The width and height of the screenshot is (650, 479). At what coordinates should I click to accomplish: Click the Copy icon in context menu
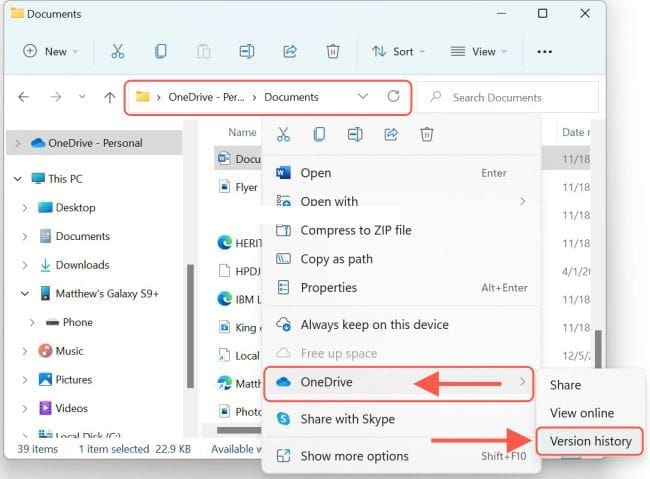click(x=319, y=134)
